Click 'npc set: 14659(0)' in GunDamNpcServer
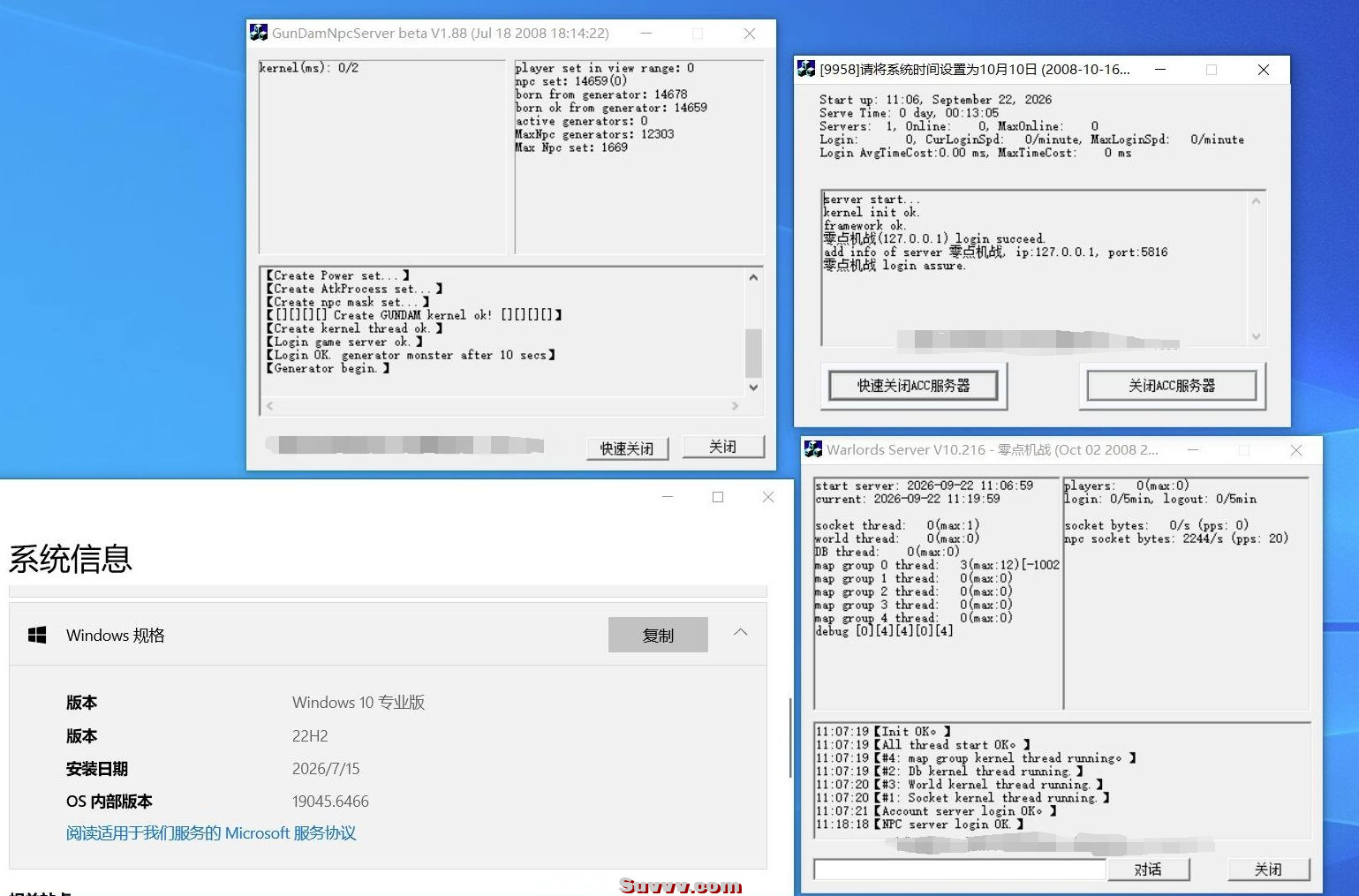The image size is (1359, 896). pyautogui.click(x=571, y=81)
